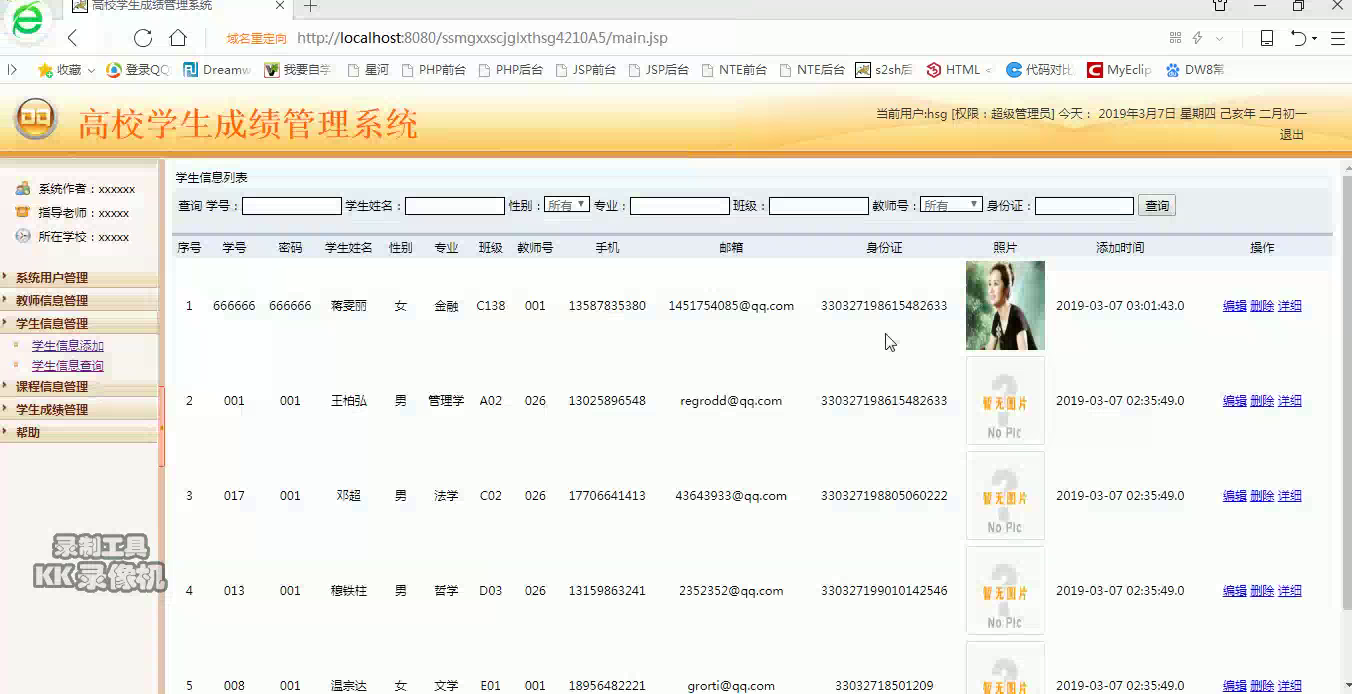Focus the 身份证 query input
This screenshot has height=694, width=1352.
(x=1085, y=206)
